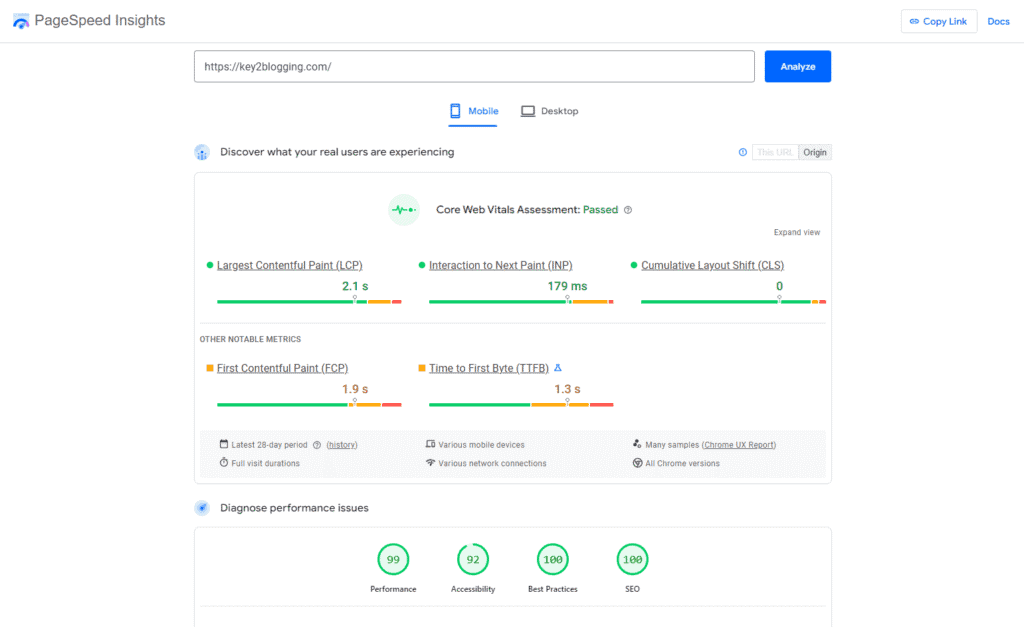Select the Desktop tab

click(550, 111)
